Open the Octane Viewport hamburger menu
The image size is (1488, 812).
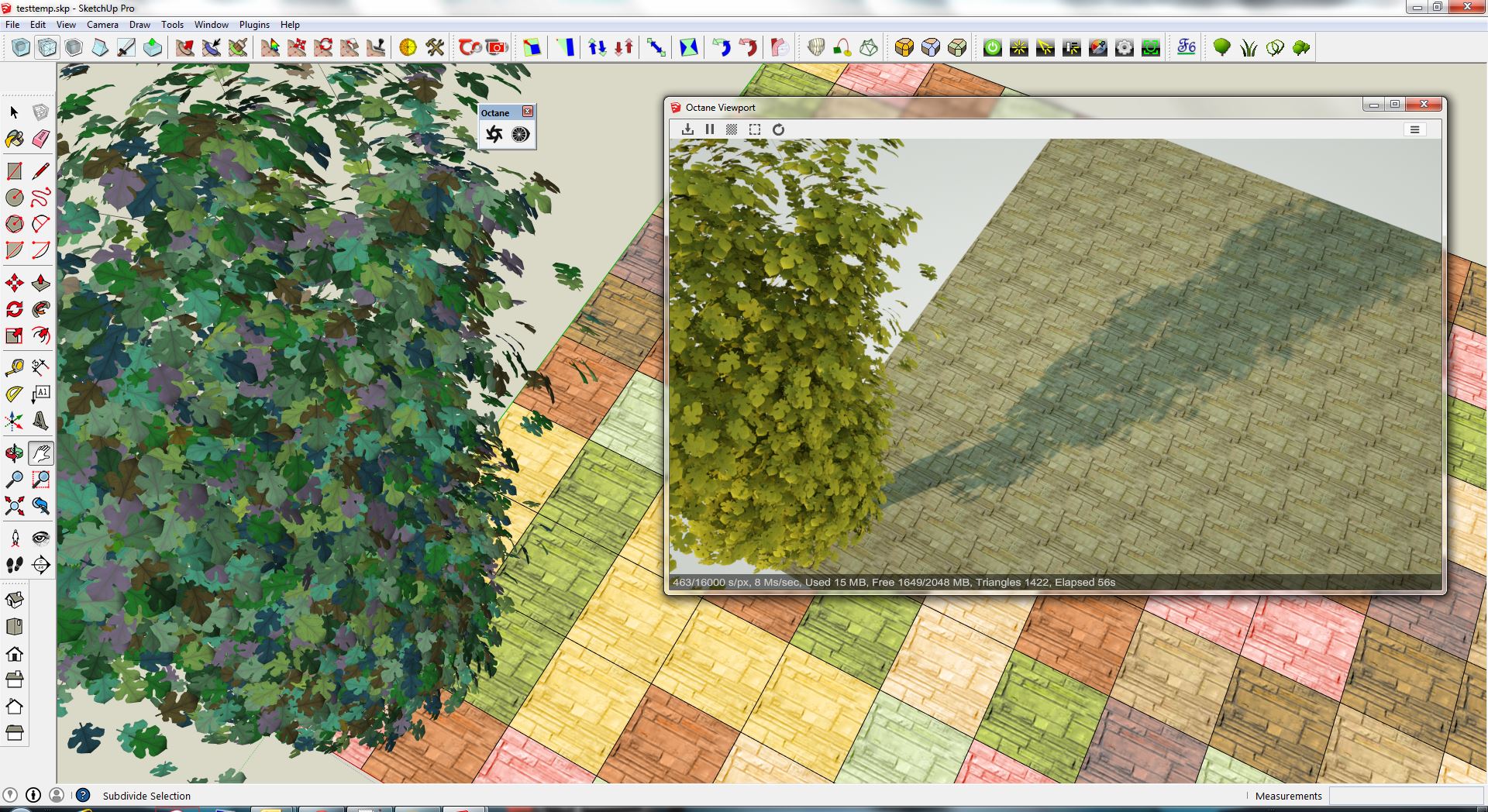coord(1414,129)
